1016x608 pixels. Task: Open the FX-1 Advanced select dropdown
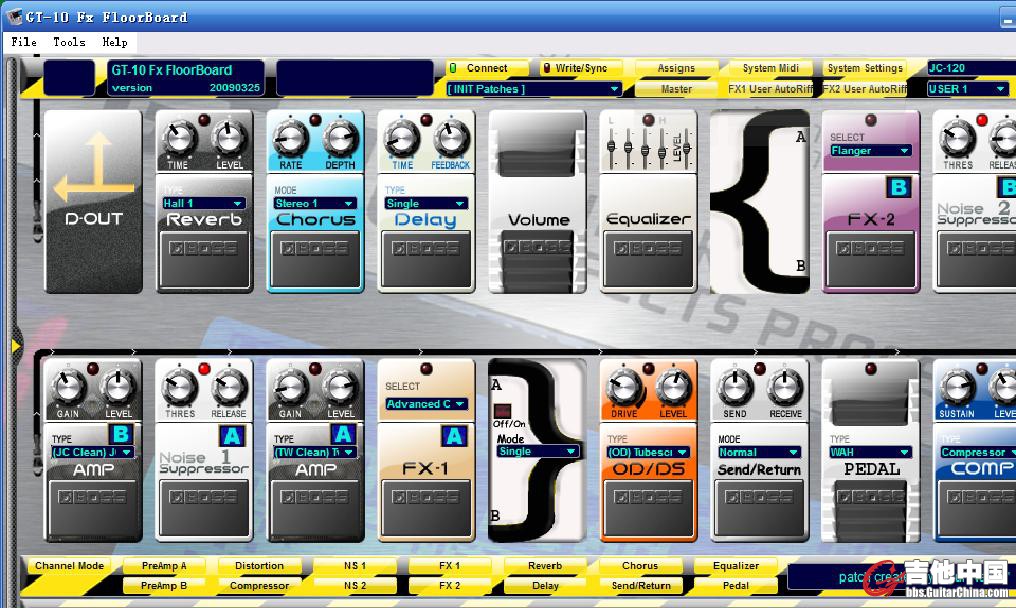point(426,404)
